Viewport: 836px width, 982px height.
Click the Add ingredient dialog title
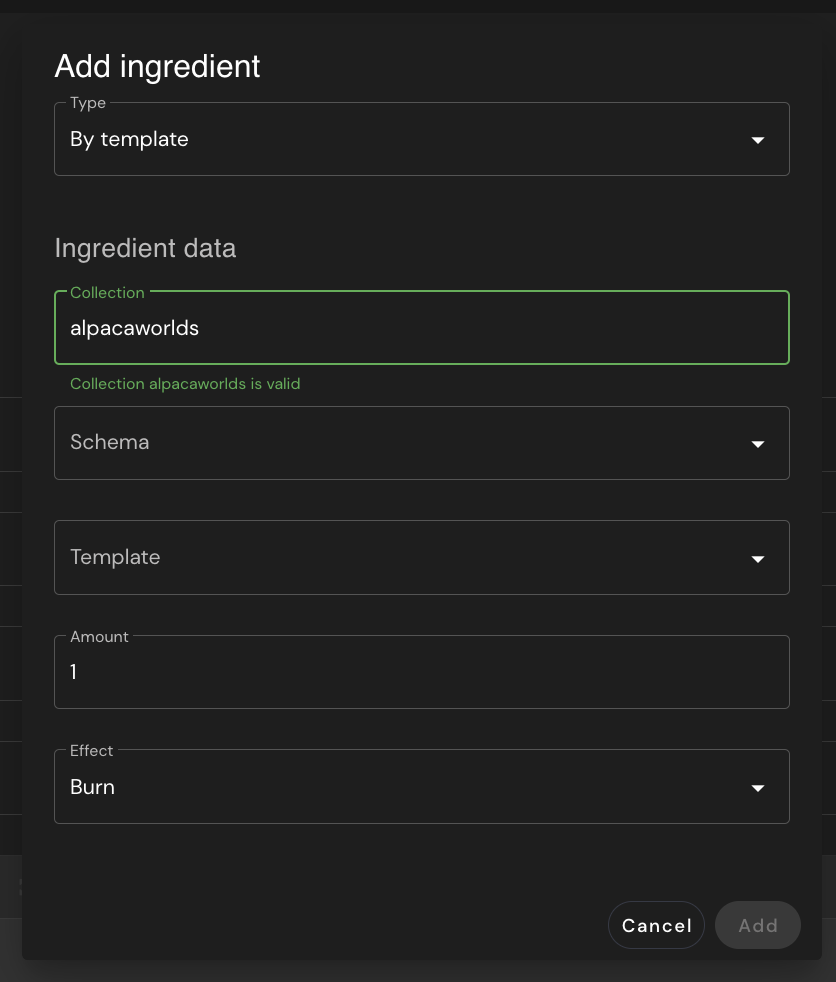(157, 66)
